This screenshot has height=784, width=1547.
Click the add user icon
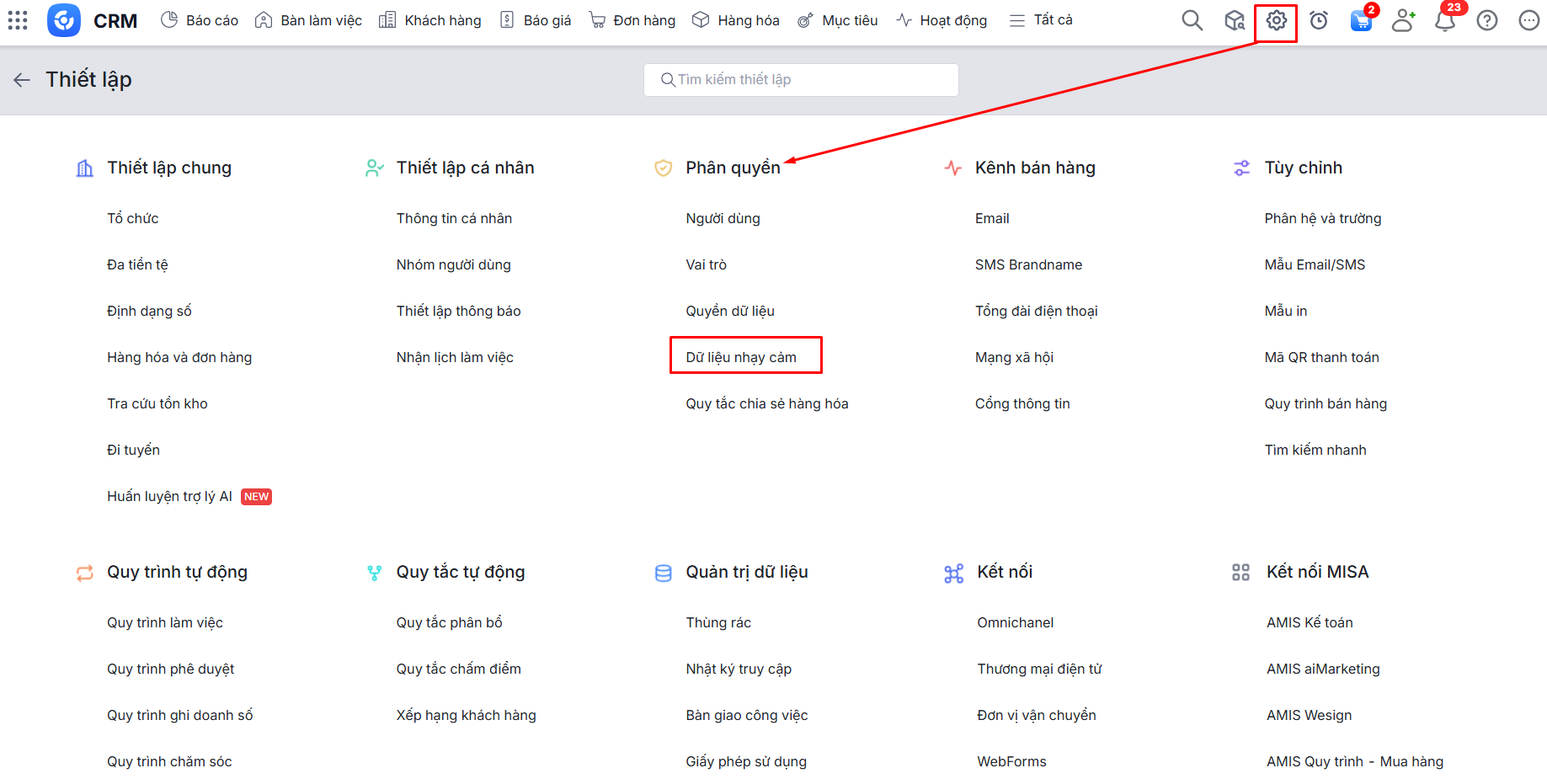1403,20
